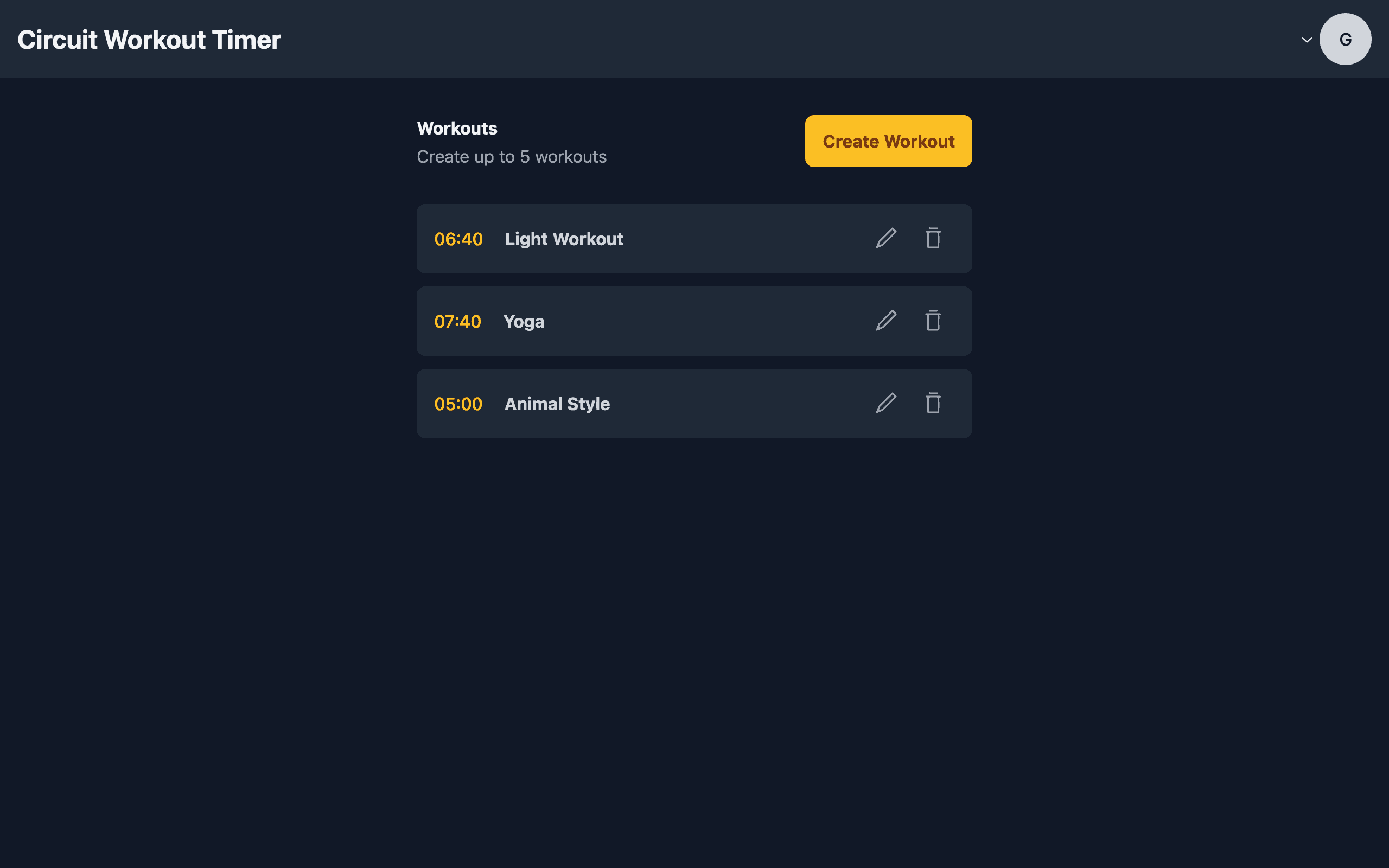1389x868 pixels.
Task: Click the delete icon for Light Workout
Action: 932,238
